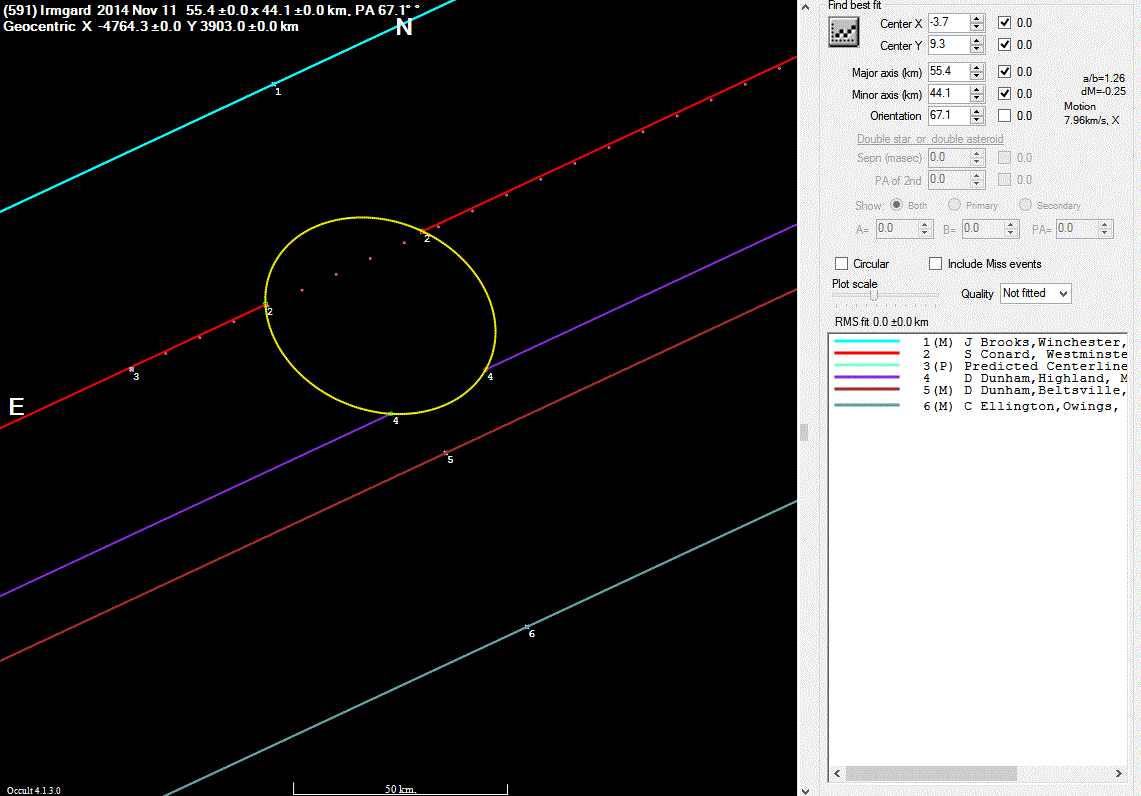
Task: Adjust Orientation spinner arrows
Action: pyautogui.click(x=977, y=115)
